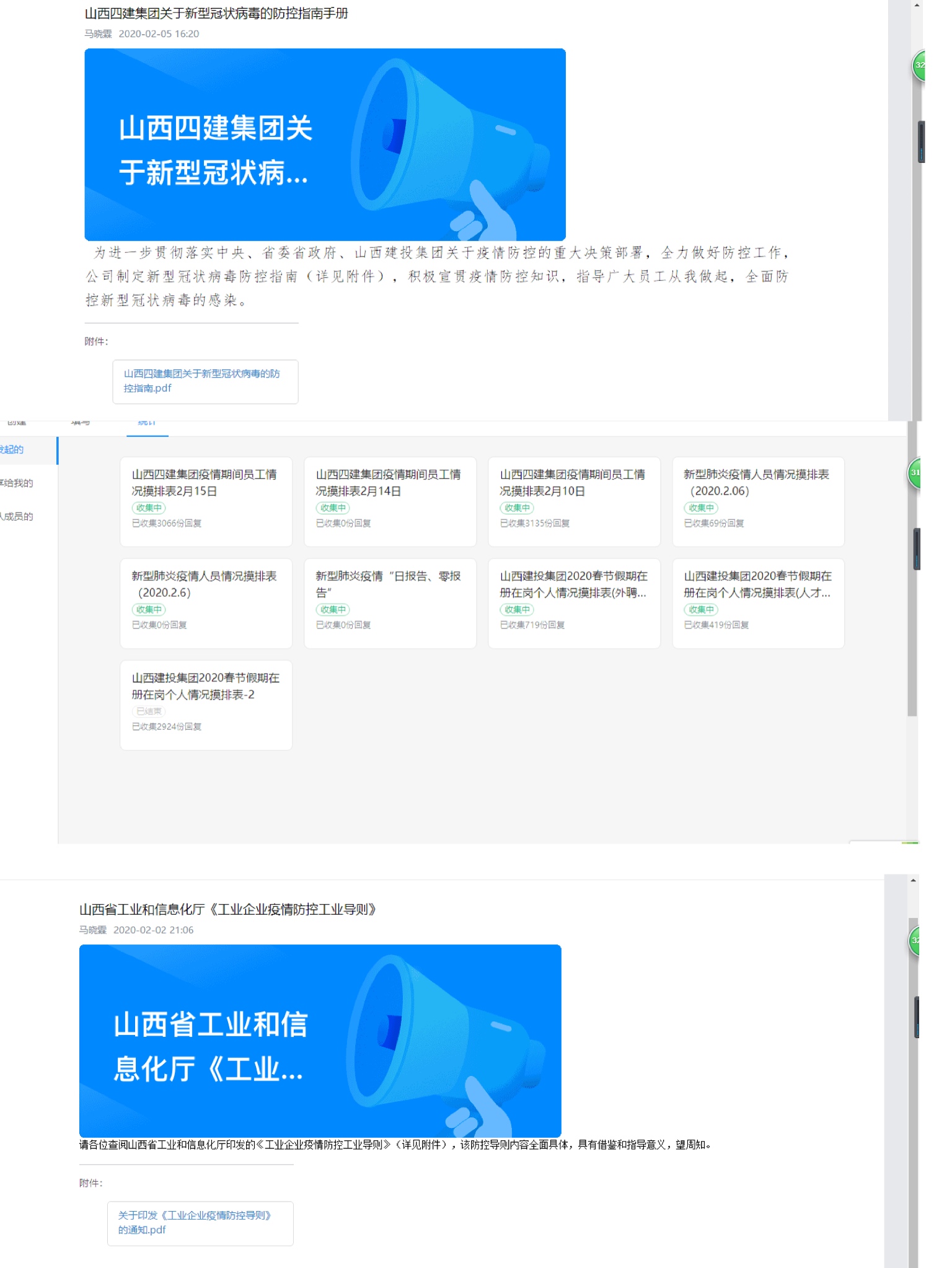The height and width of the screenshot is (1268, 952).
Task: Click 收集中 badge on (2020.2.6) card
Action: tap(149, 609)
